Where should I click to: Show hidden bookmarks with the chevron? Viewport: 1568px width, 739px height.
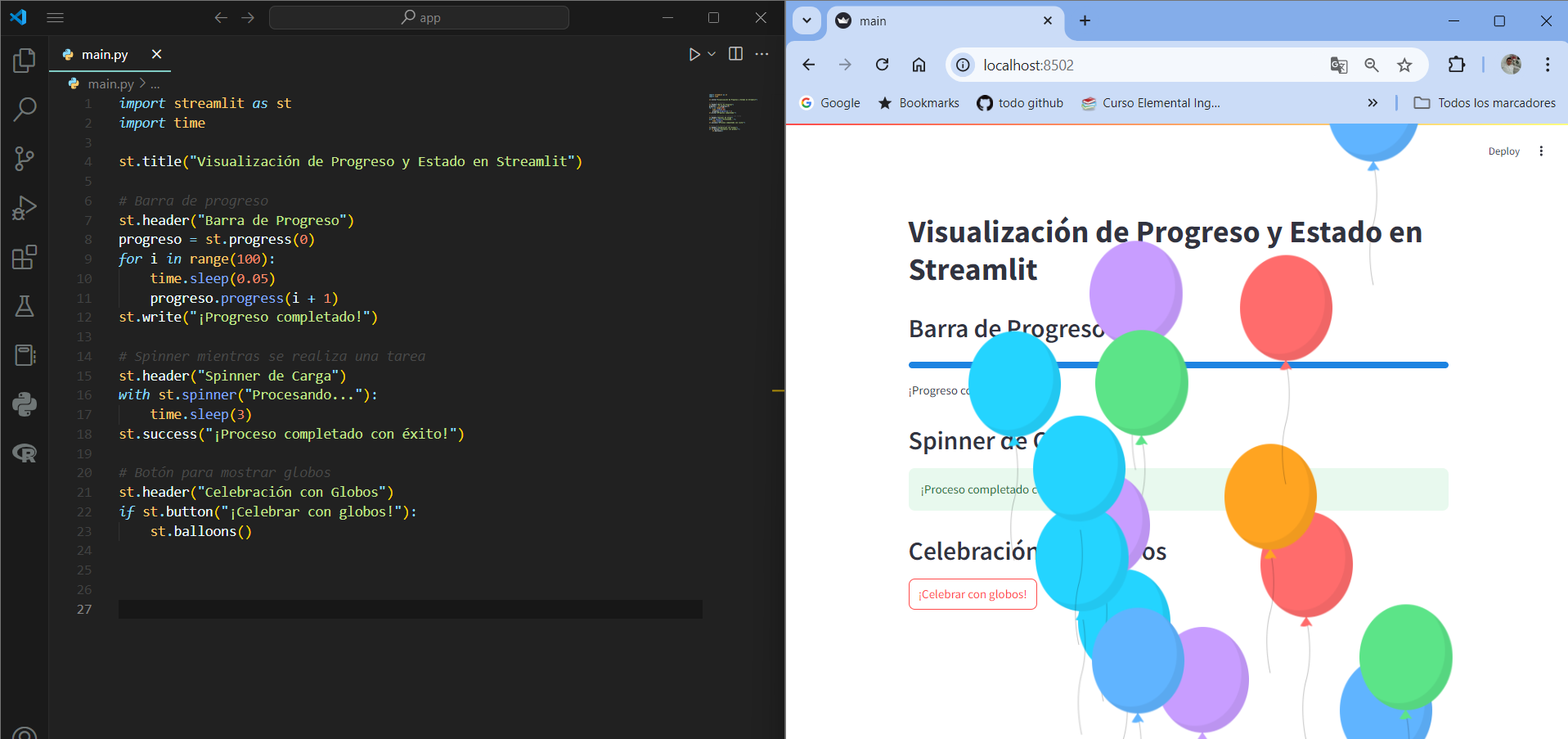click(1373, 103)
